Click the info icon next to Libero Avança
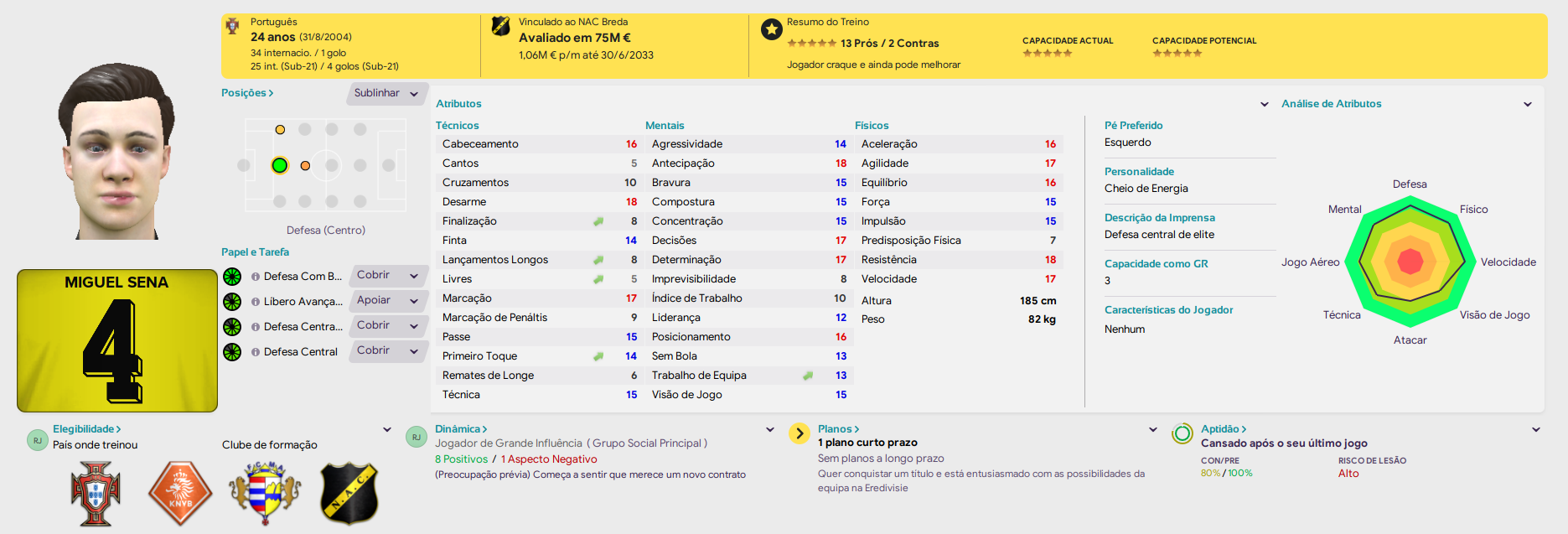The width and height of the screenshot is (1568, 534). pos(256,302)
